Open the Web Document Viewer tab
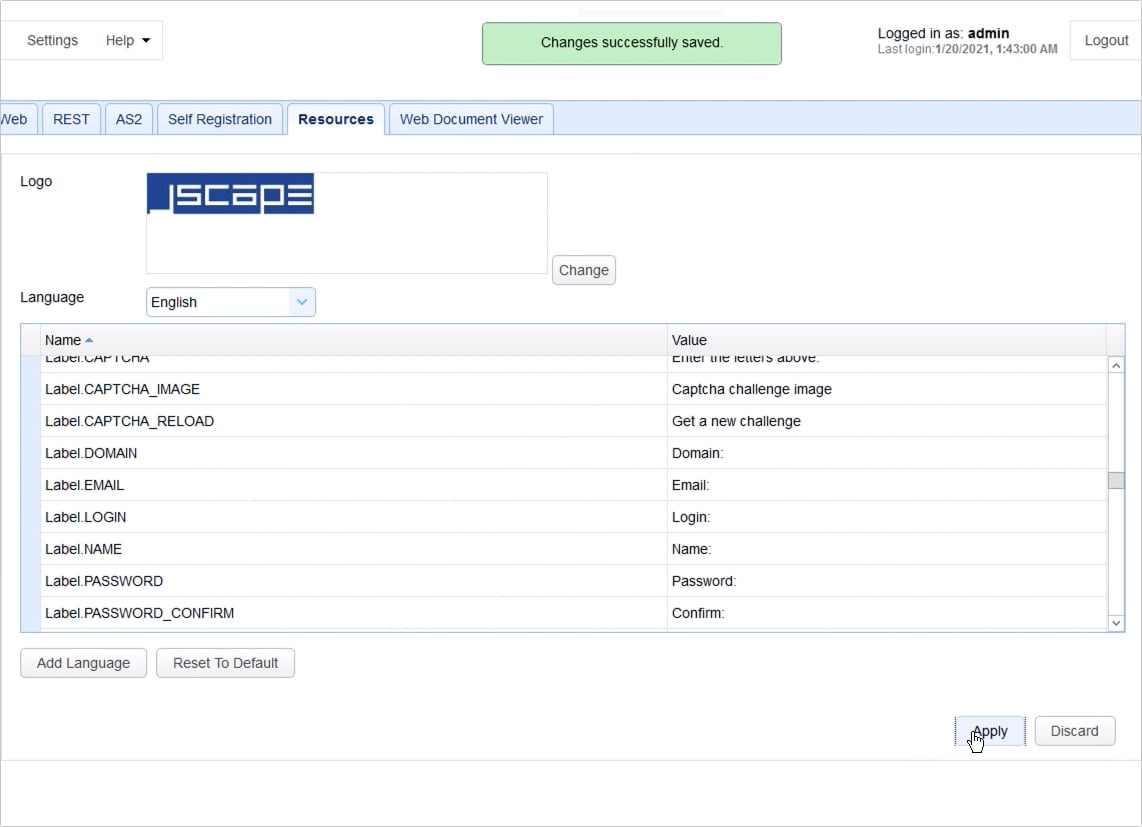Screen dimensions: 1142x827 (x=471, y=118)
